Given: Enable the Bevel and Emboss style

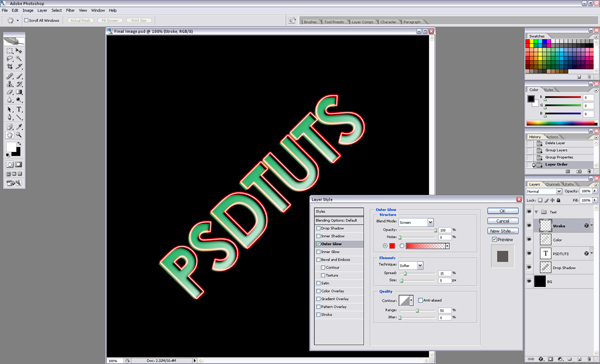Looking at the screenshot, I should point(318,260).
